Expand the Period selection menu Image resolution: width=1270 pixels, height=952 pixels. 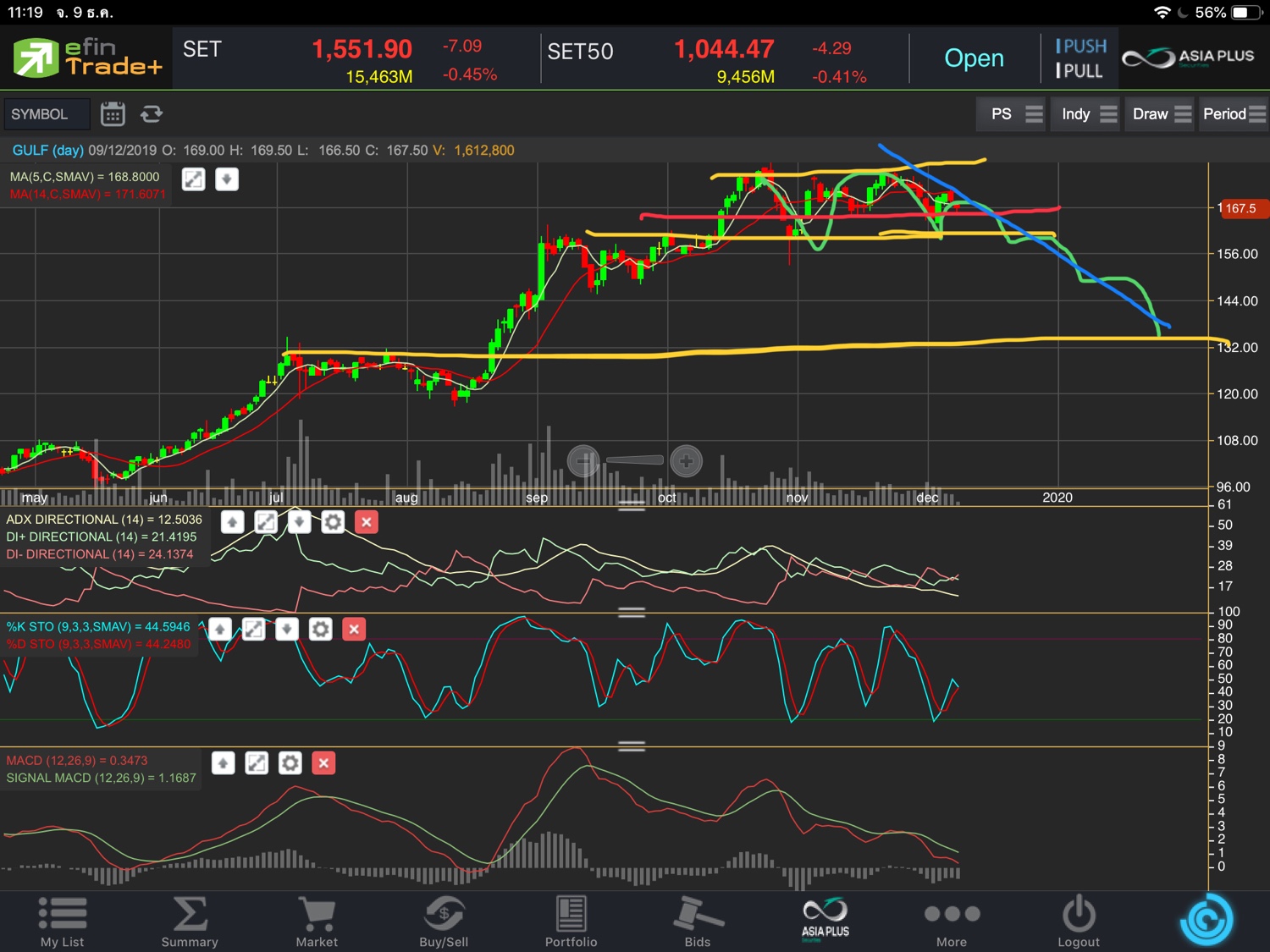(1233, 114)
